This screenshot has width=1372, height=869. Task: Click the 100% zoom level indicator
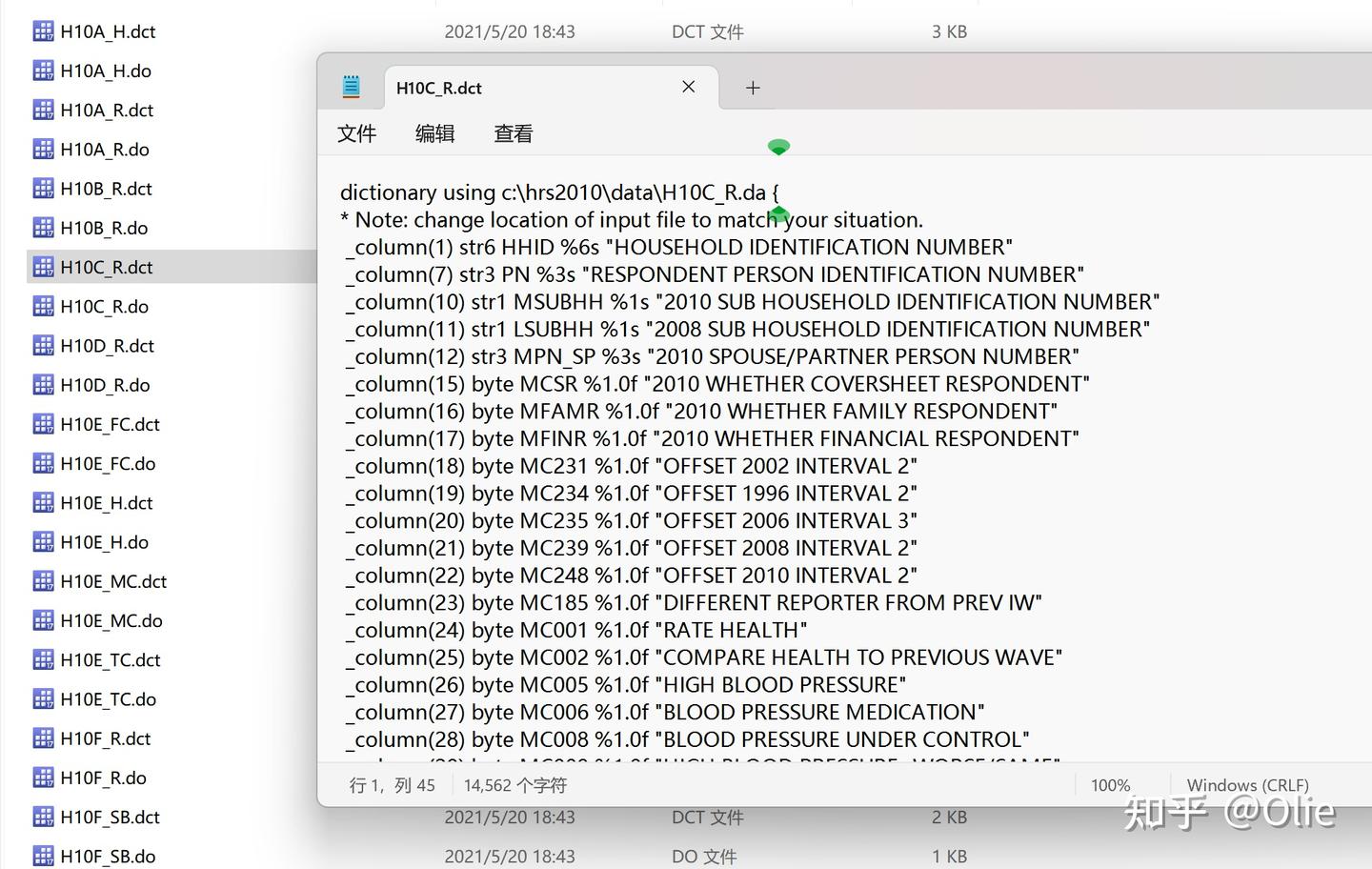pos(1109,784)
